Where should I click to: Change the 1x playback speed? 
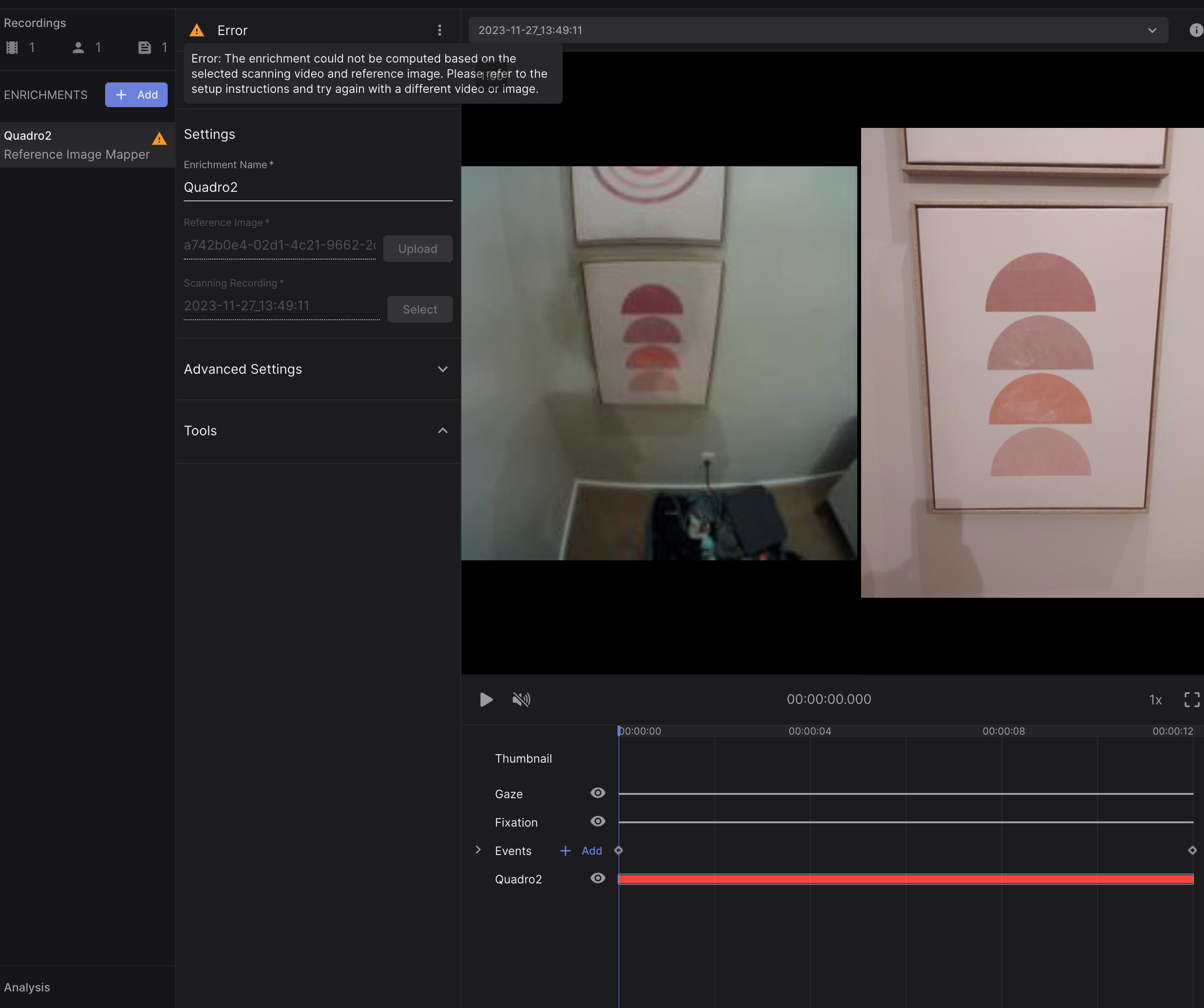[x=1155, y=700]
